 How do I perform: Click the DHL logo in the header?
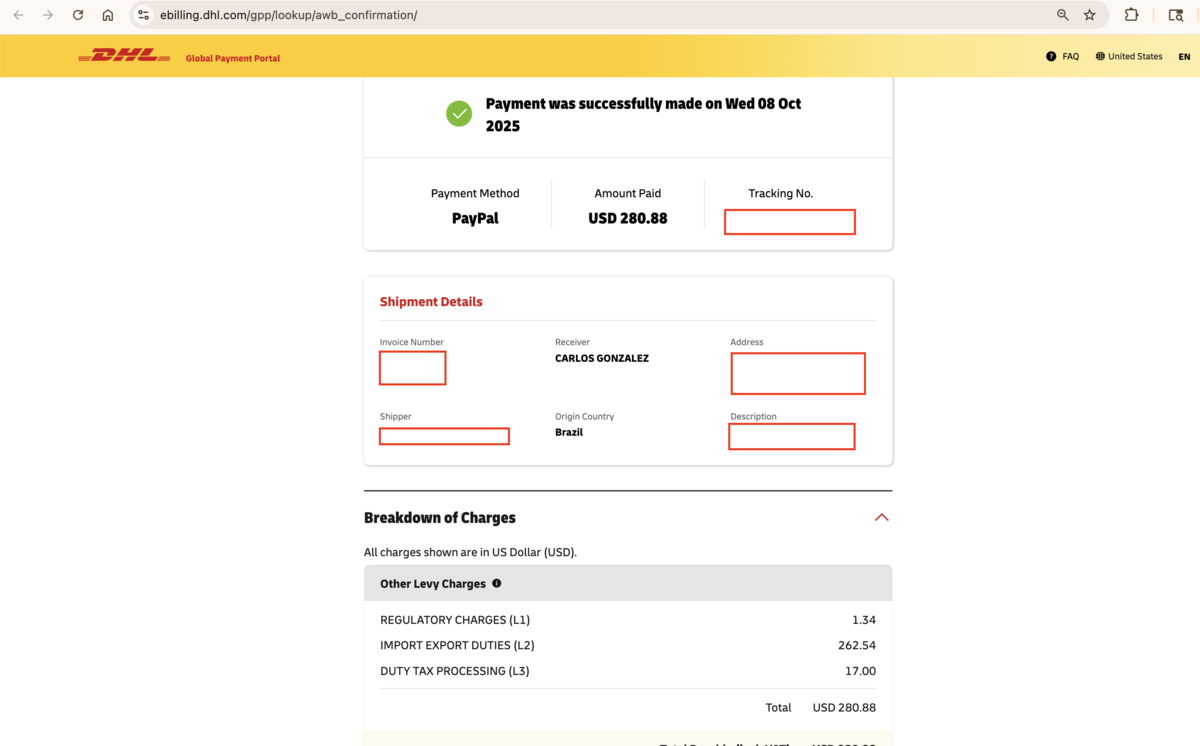[124, 57]
